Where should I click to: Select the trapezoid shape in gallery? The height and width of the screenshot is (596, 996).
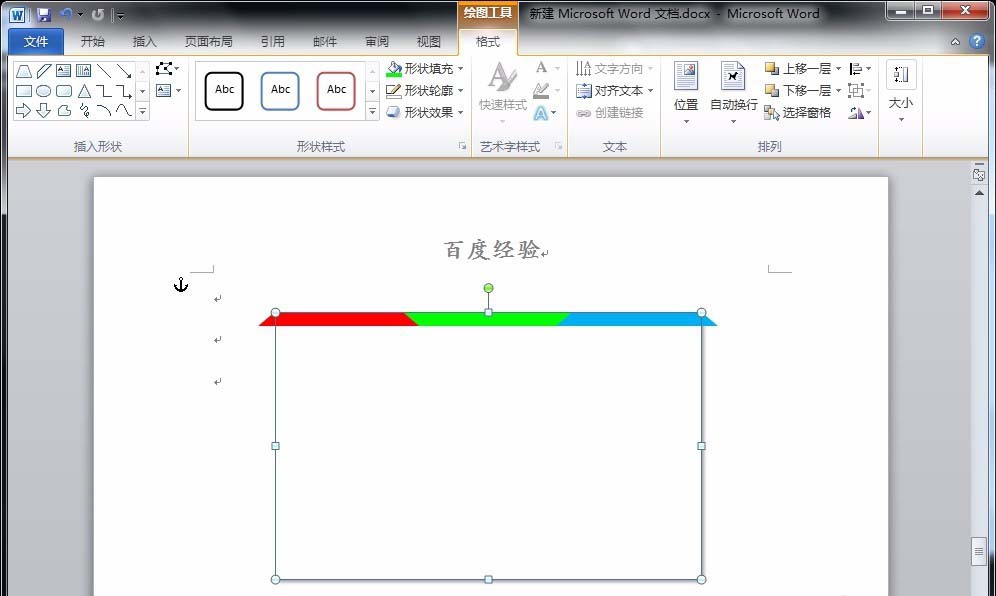click(x=24, y=71)
